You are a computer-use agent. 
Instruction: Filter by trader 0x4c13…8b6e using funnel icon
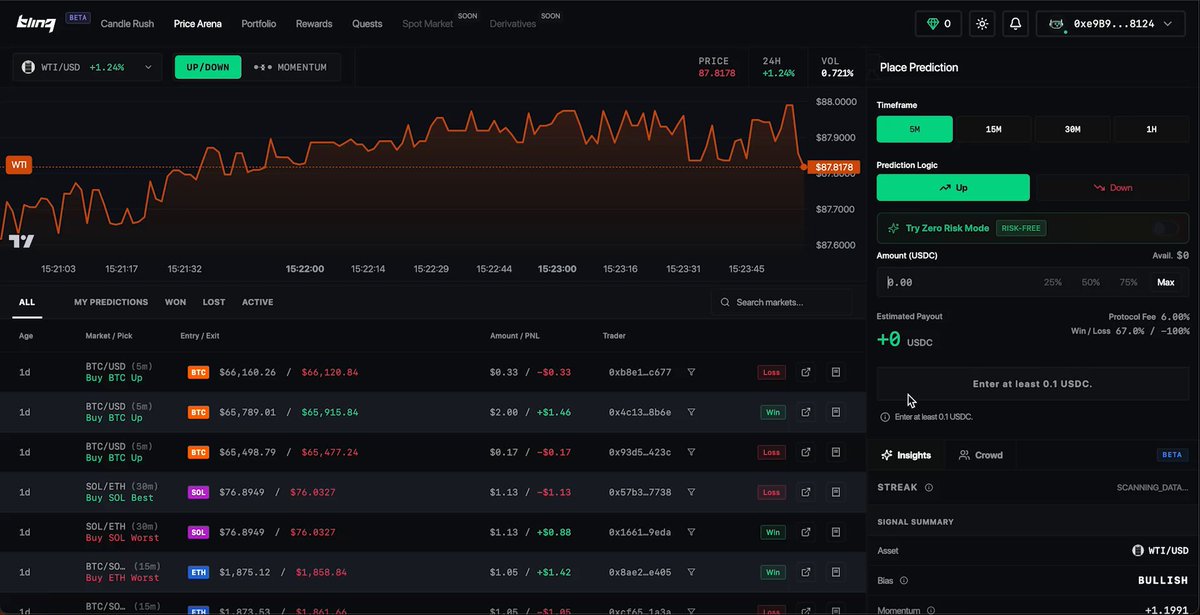coord(691,412)
